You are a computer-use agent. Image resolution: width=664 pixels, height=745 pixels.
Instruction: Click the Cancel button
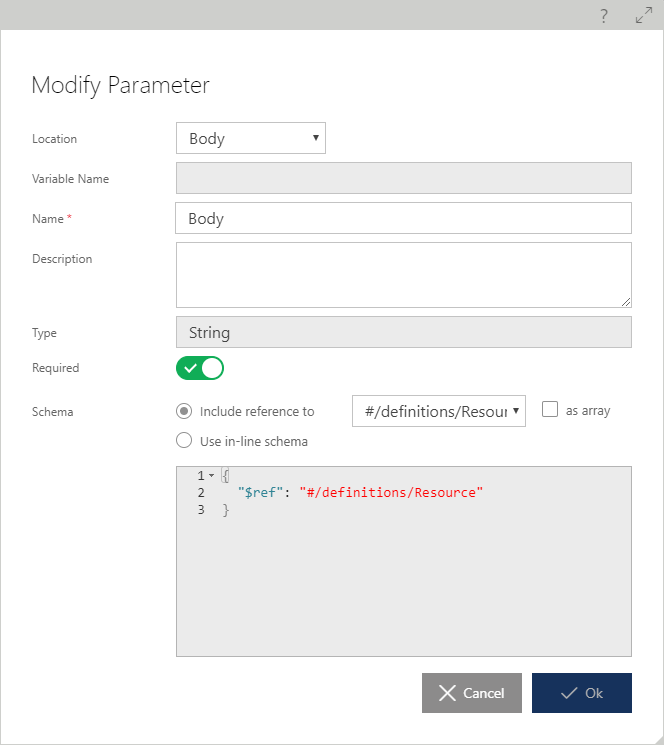tap(472, 693)
